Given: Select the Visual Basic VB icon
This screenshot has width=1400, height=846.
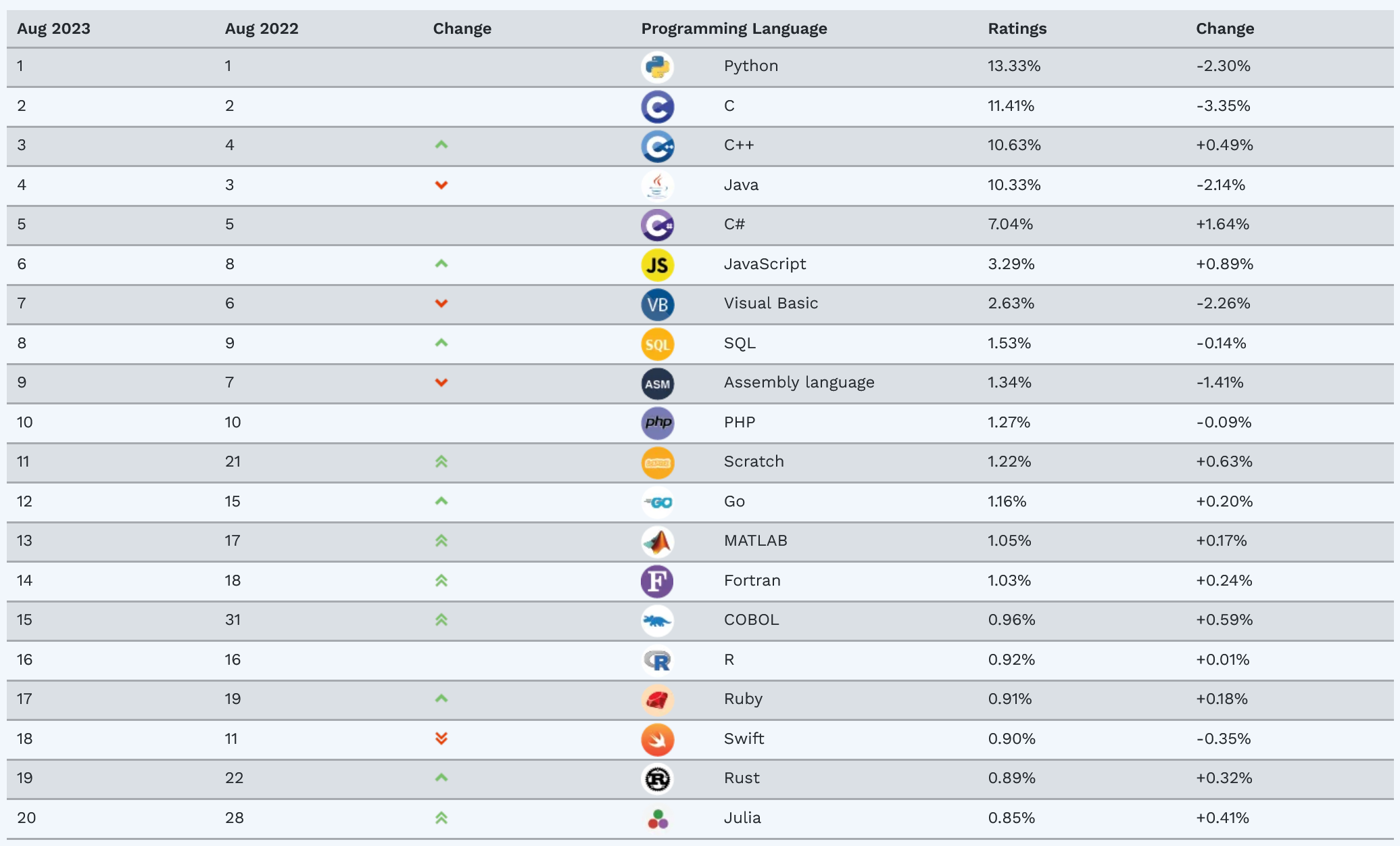Looking at the screenshot, I should (x=657, y=304).
